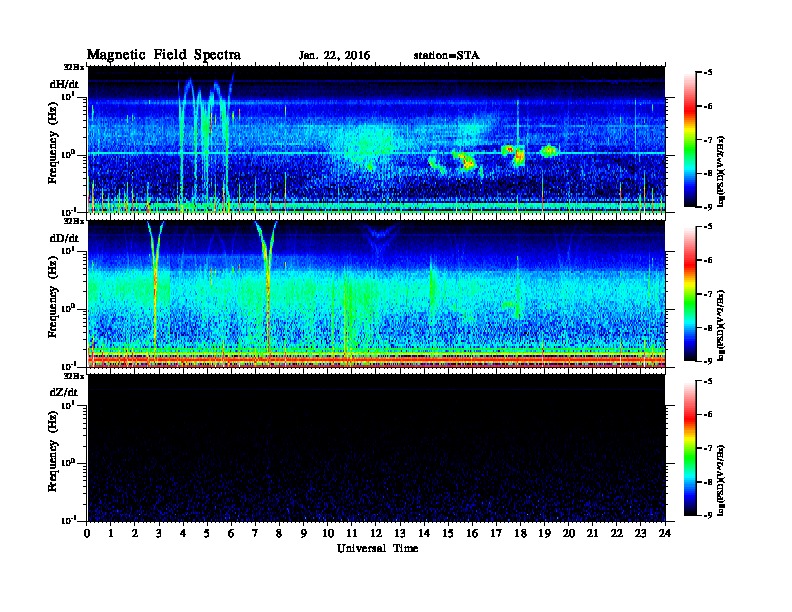The width and height of the screenshot is (792, 612).
Task: Click the '-8' label on dD/dt color bar
Action: (708, 328)
